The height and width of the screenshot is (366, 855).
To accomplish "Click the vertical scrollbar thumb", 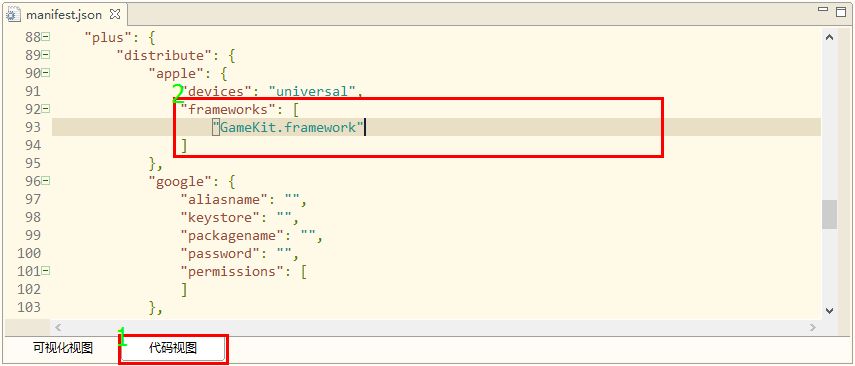I will coord(829,214).
